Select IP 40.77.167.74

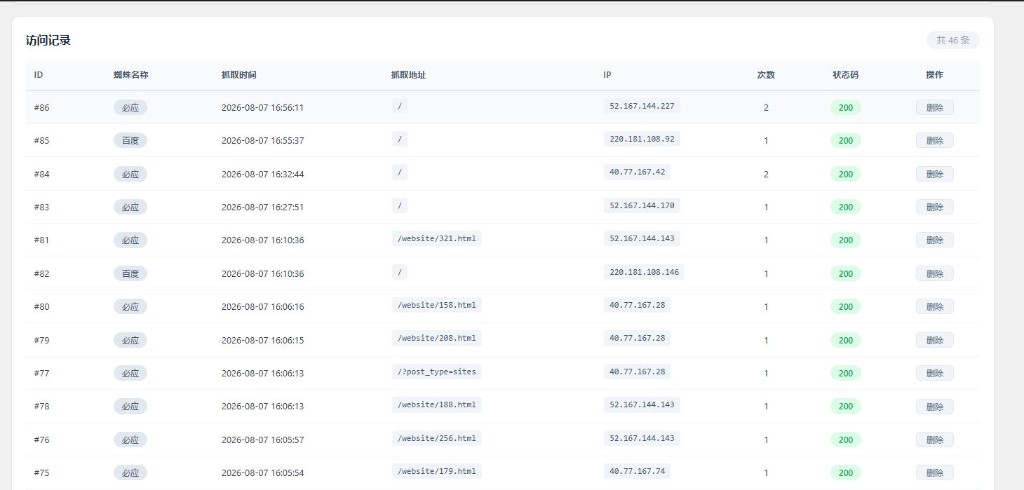coord(637,471)
